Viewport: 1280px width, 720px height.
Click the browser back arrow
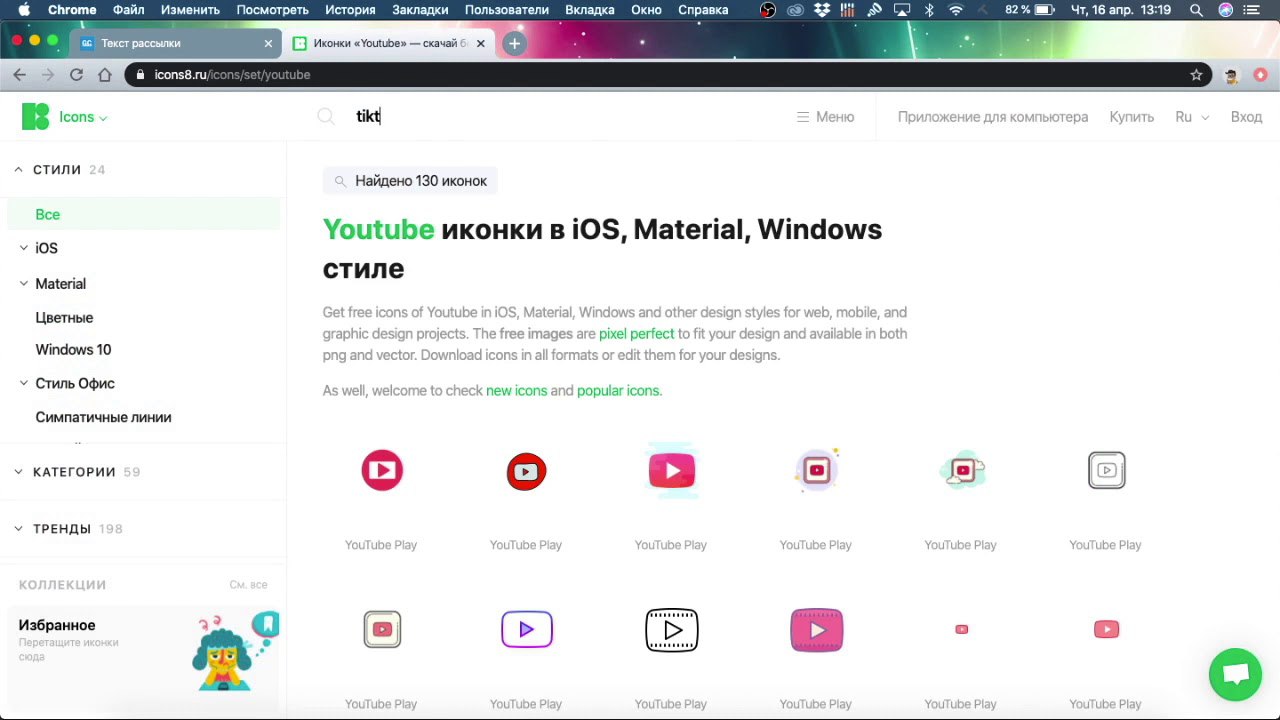19,75
